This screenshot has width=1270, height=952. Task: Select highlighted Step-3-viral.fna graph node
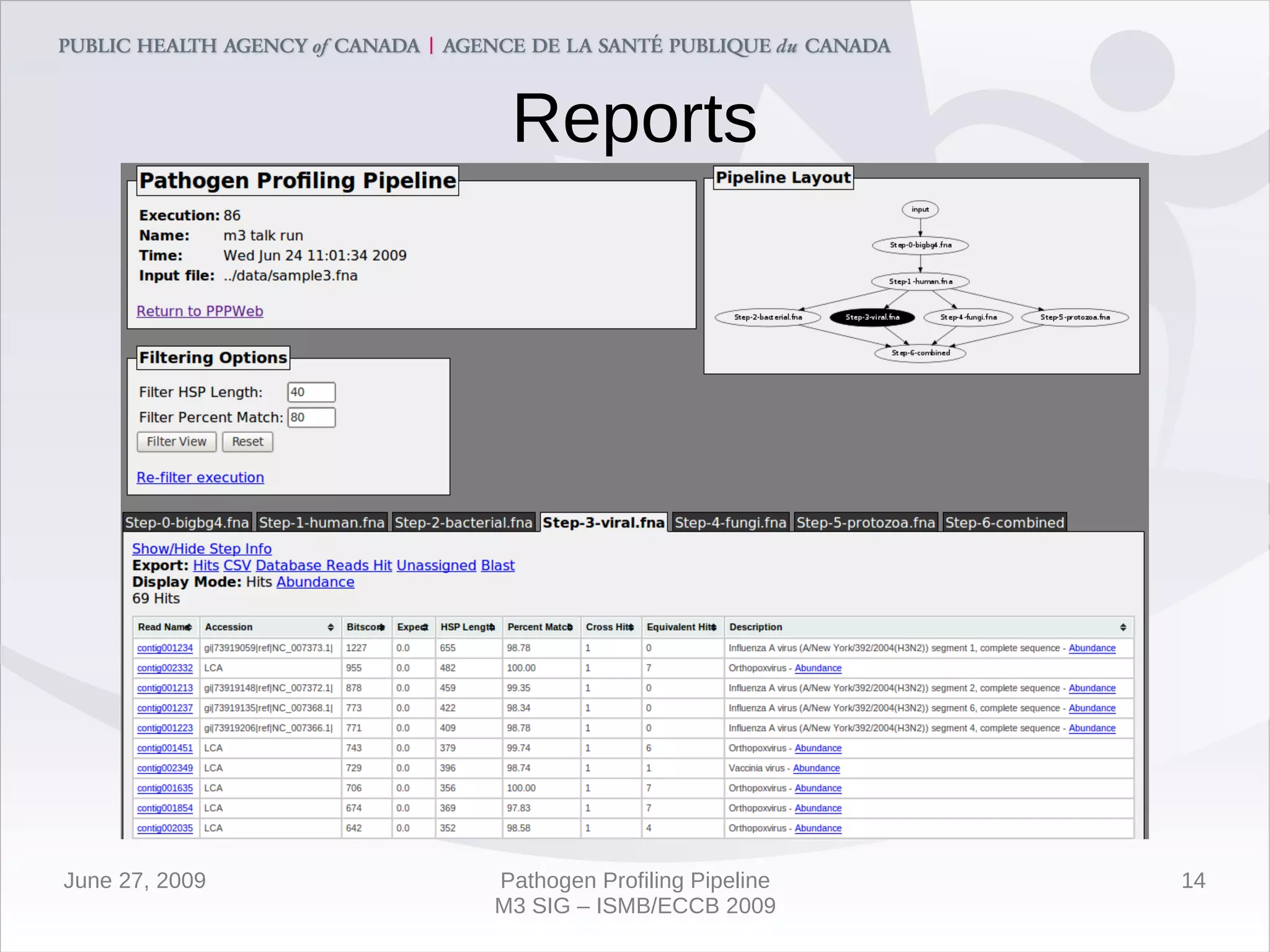tap(872, 317)
